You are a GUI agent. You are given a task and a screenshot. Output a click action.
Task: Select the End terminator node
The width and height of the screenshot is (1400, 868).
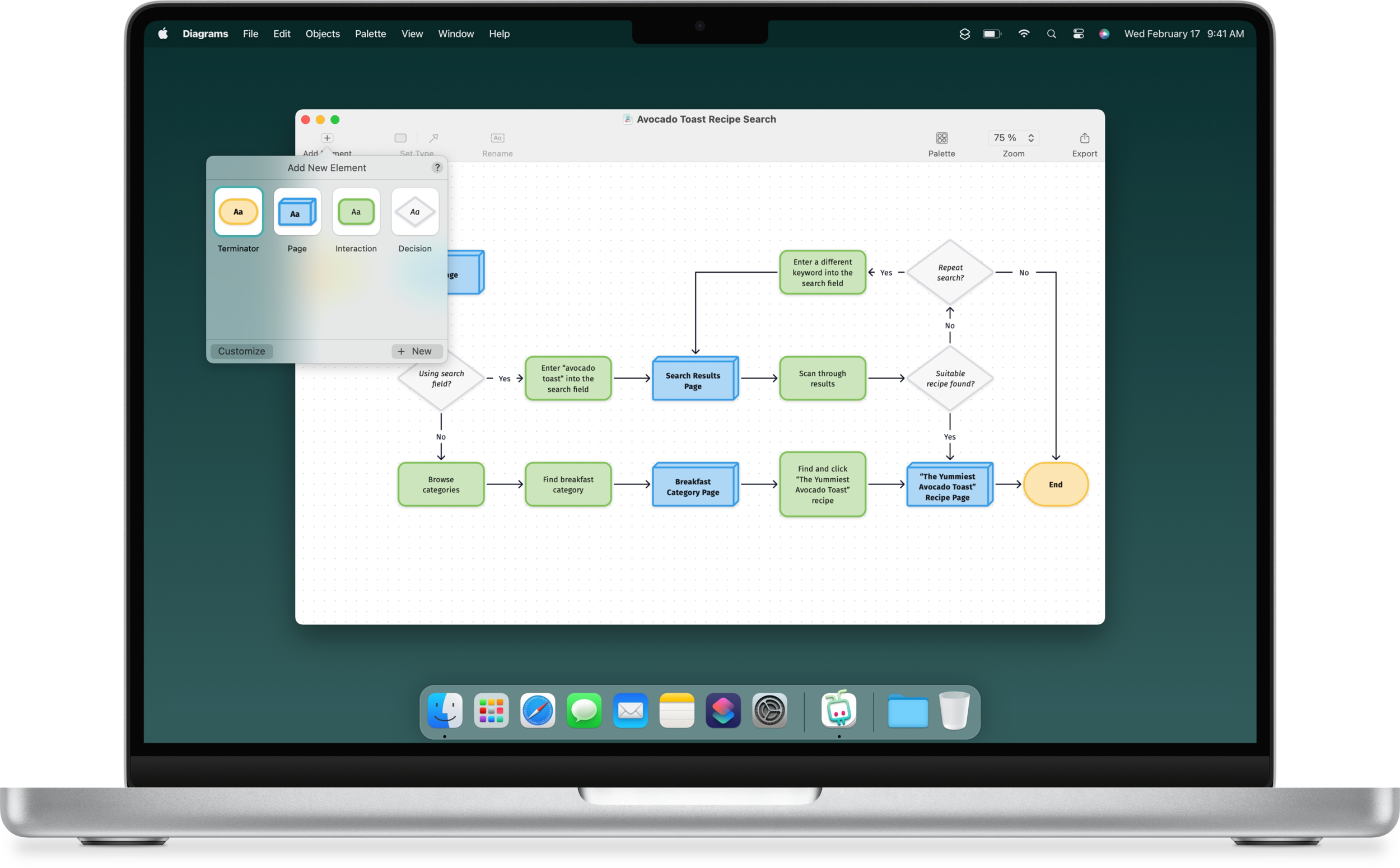[1055, 484]
